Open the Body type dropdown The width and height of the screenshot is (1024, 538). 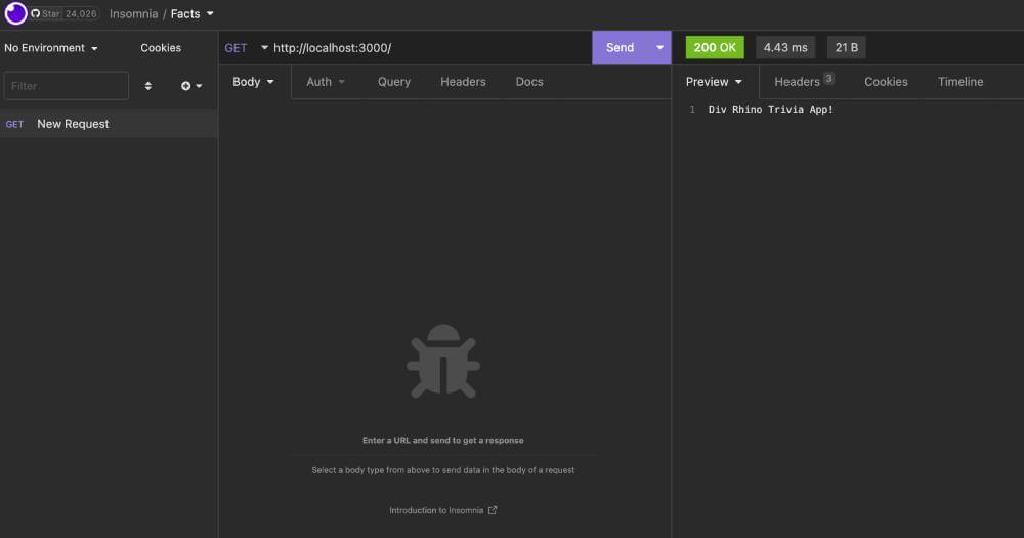click(x=253, y=82)
